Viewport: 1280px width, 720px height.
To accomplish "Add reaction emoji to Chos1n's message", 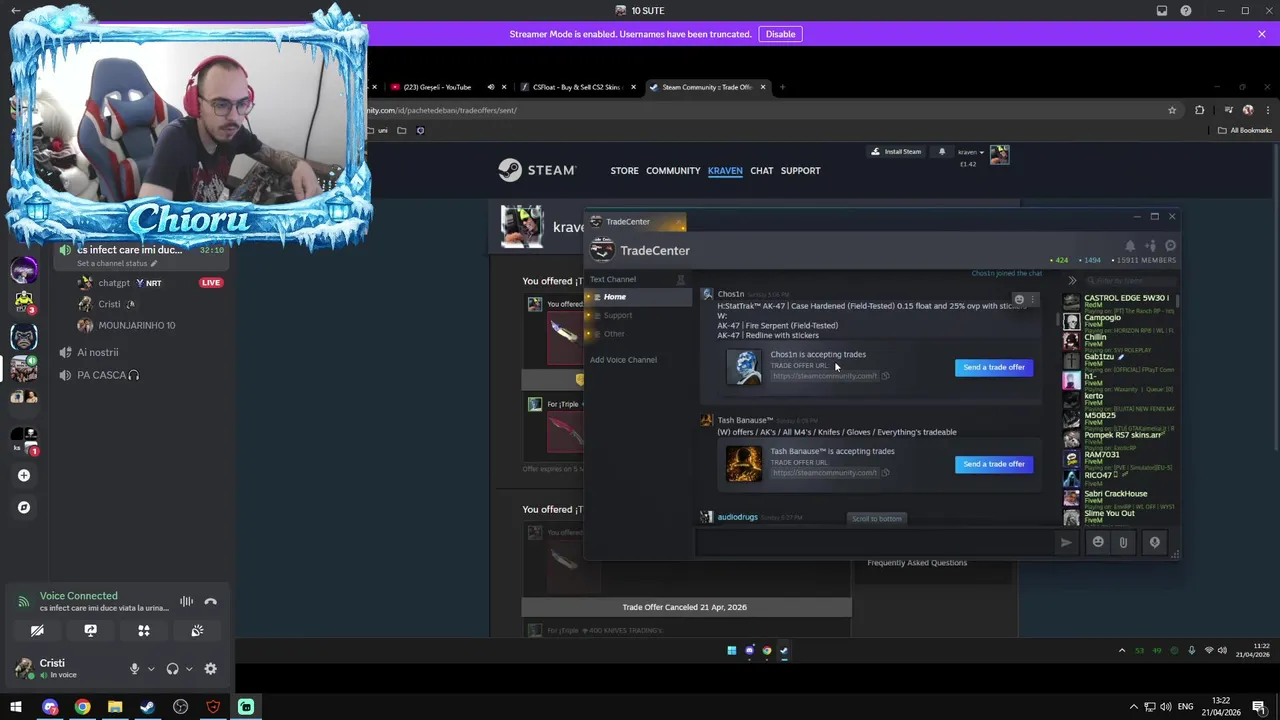I will pyautogui.click(x=1019, y=299).
